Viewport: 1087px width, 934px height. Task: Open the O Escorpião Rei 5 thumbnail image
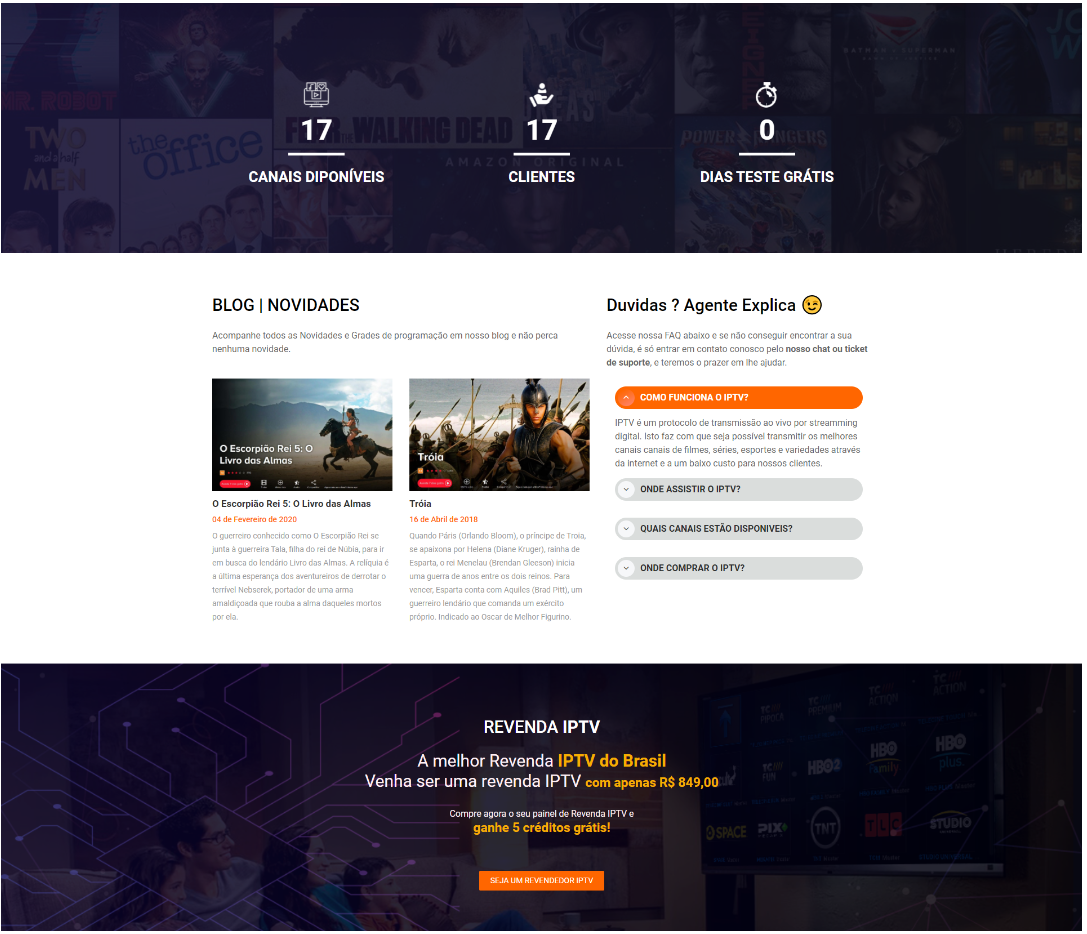tap(302, 435)
